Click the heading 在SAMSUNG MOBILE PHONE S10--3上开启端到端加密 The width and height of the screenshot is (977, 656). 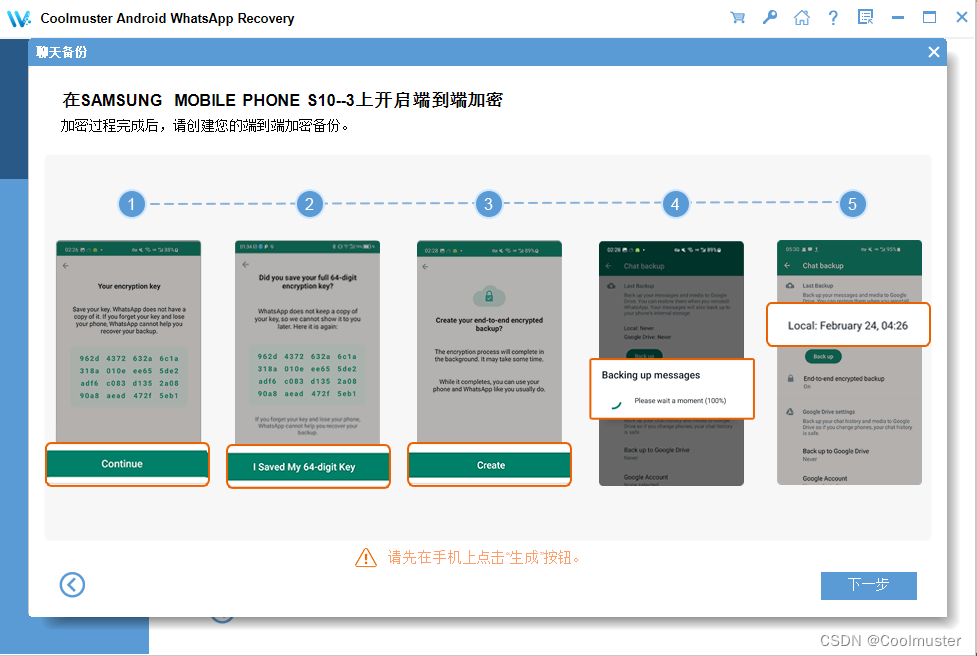coord(282,100)
